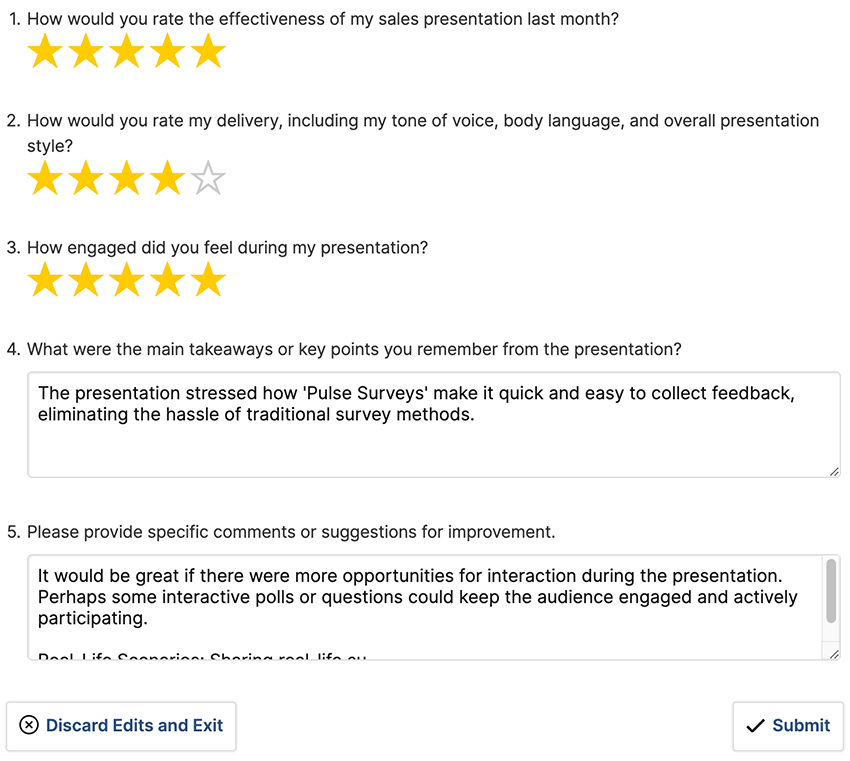The width and height of the screenshot is (850, 761).
Task: Click Discard Edits and Exit button
Action: click(121, 726)
